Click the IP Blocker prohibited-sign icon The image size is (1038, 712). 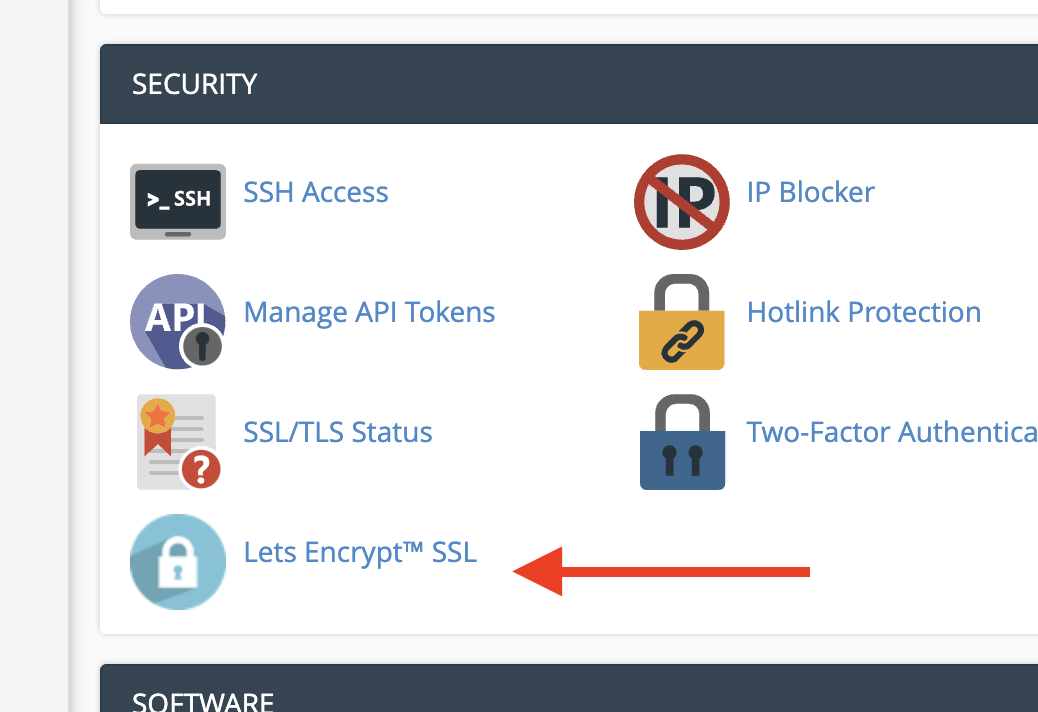pos(682,202)
